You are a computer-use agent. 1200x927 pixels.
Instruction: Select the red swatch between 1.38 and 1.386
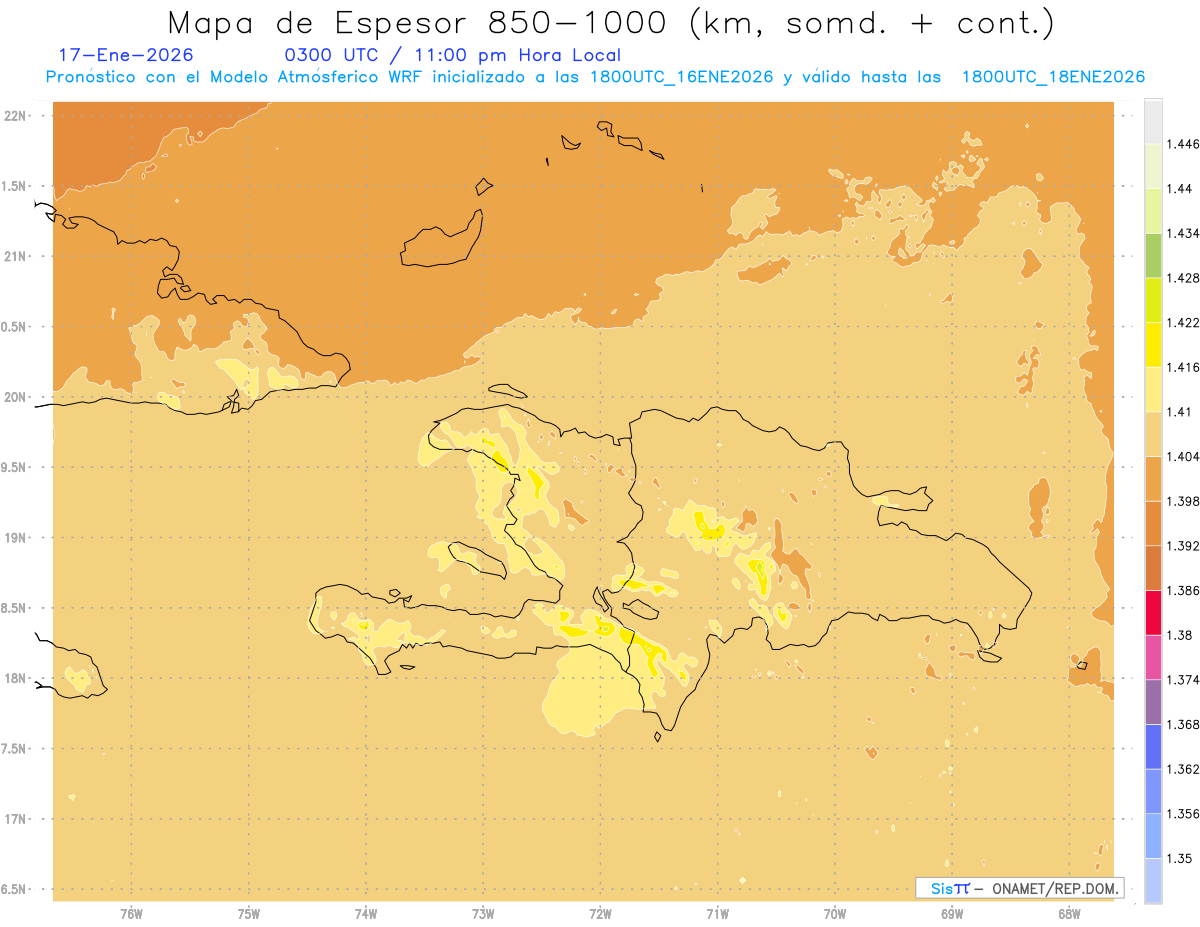point(1153,612)
